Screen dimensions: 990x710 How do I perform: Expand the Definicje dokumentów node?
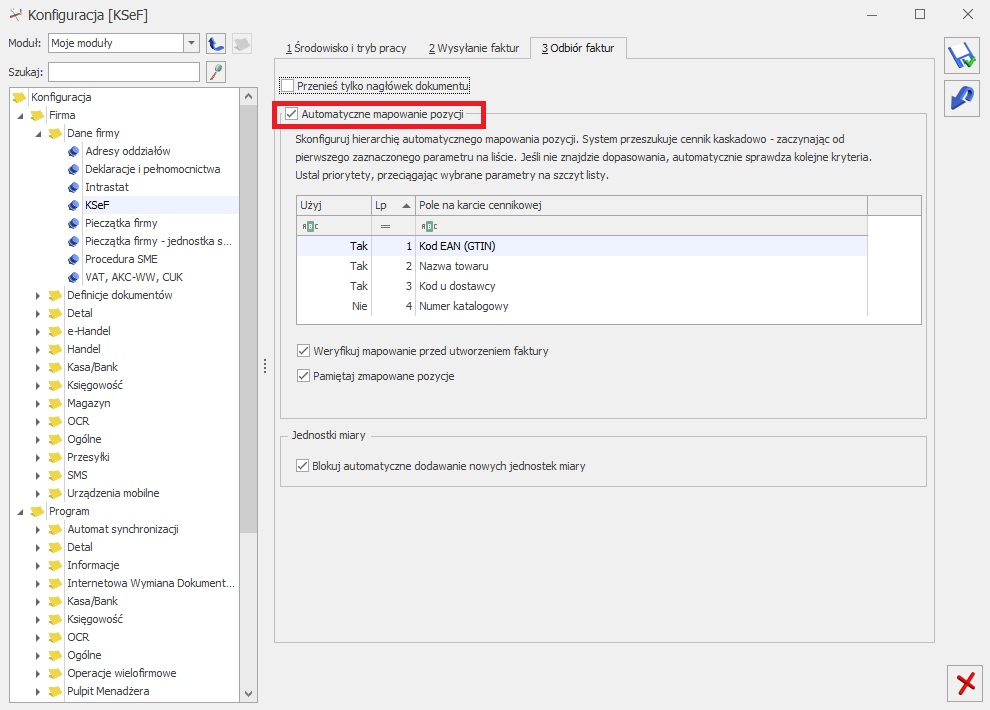(38, 295)
